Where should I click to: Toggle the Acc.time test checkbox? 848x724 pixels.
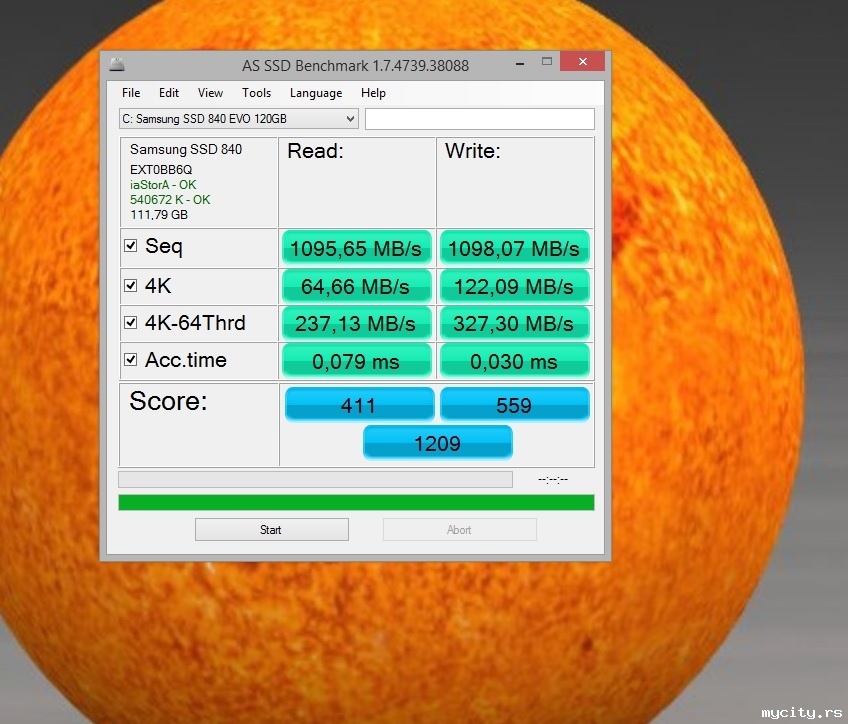click(131, 360)
